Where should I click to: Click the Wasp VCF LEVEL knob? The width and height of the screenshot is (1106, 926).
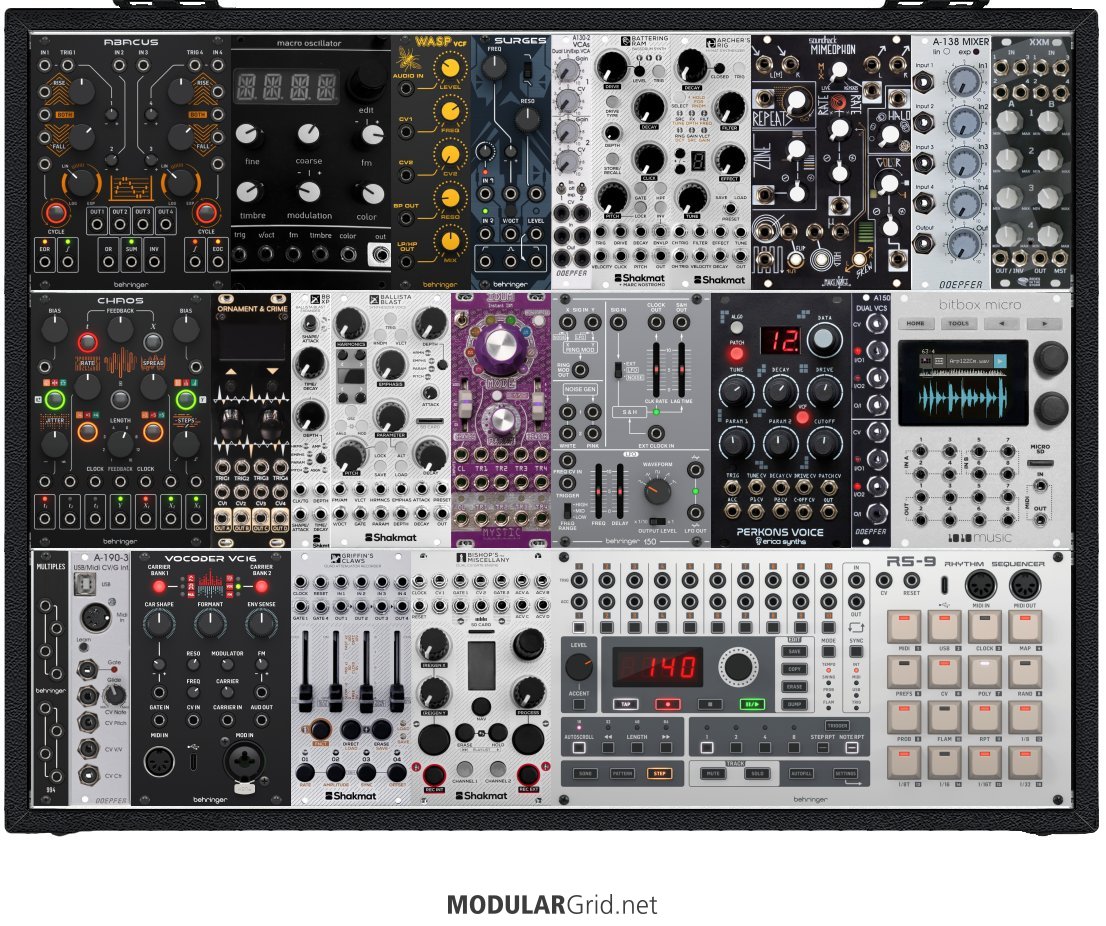point(450,69)
